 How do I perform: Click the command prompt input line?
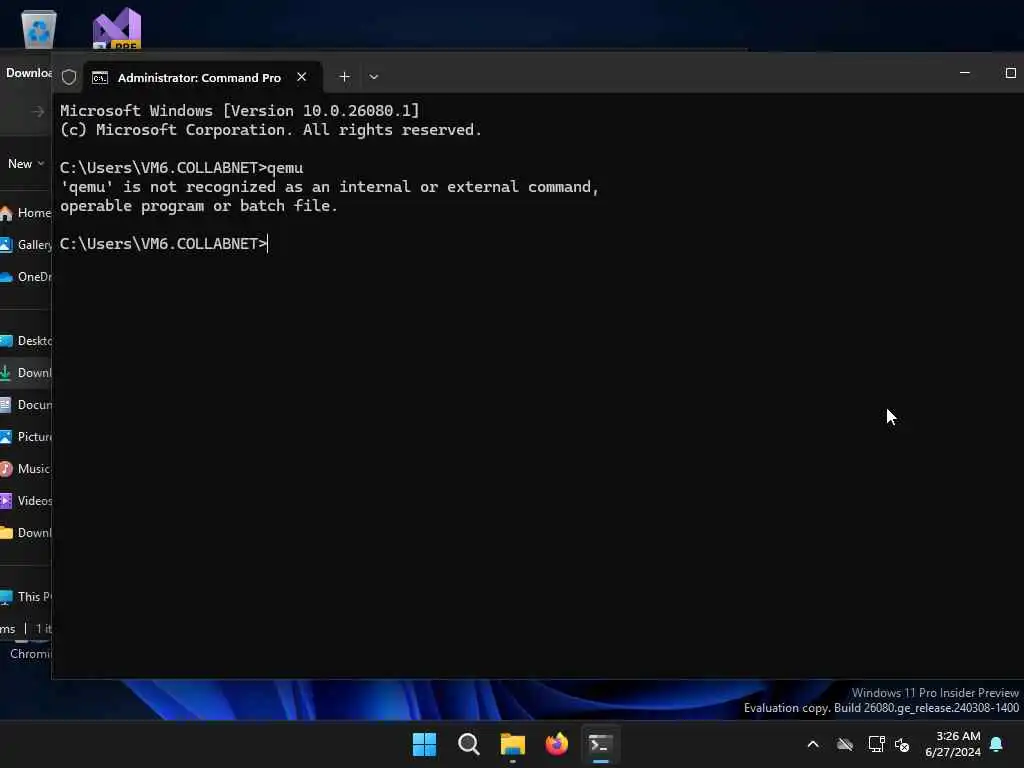[163, 244]
